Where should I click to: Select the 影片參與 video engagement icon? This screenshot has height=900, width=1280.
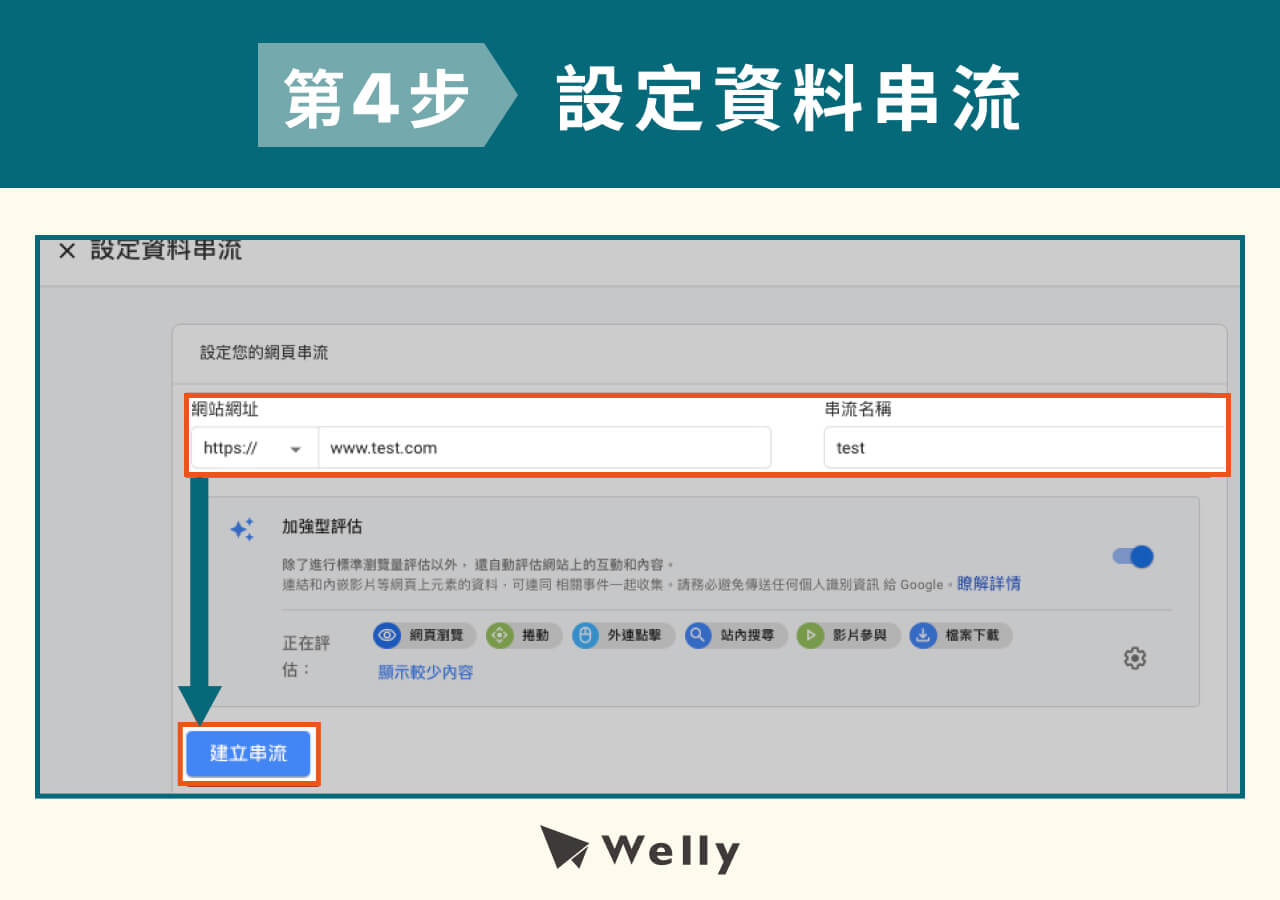point(809,636)
